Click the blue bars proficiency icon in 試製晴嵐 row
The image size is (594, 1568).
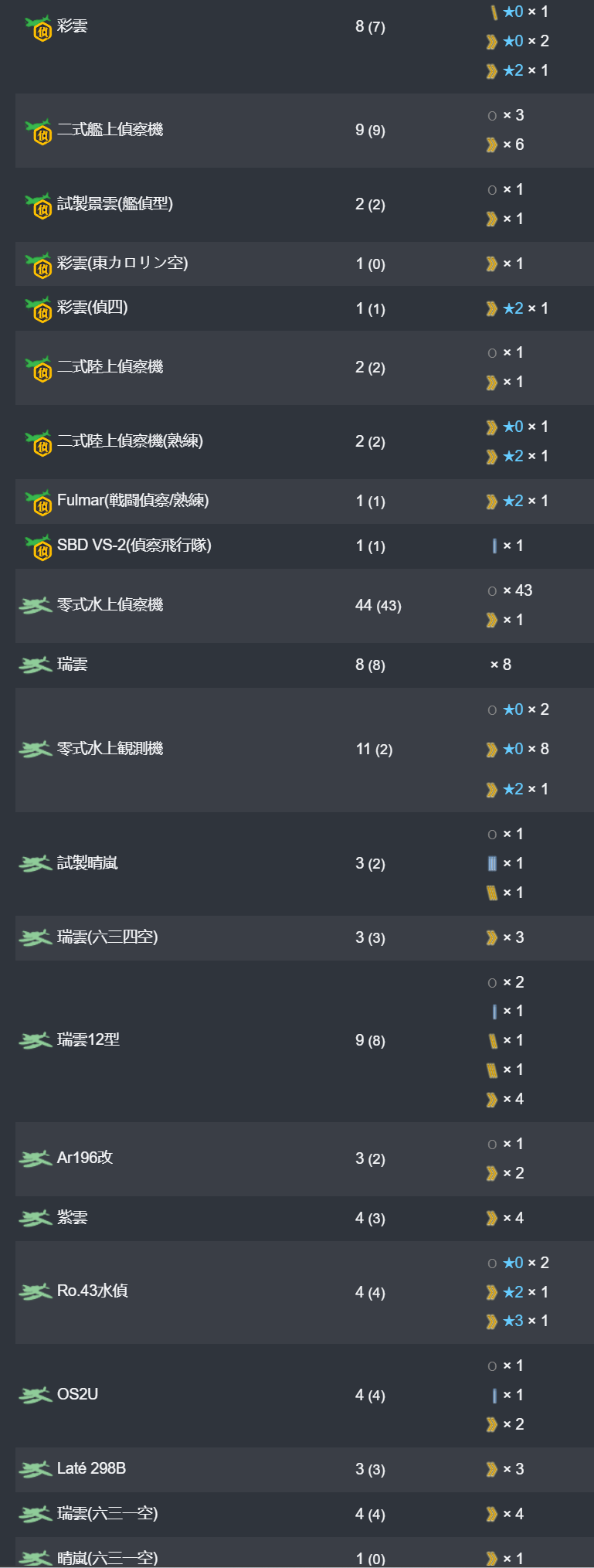492,864
